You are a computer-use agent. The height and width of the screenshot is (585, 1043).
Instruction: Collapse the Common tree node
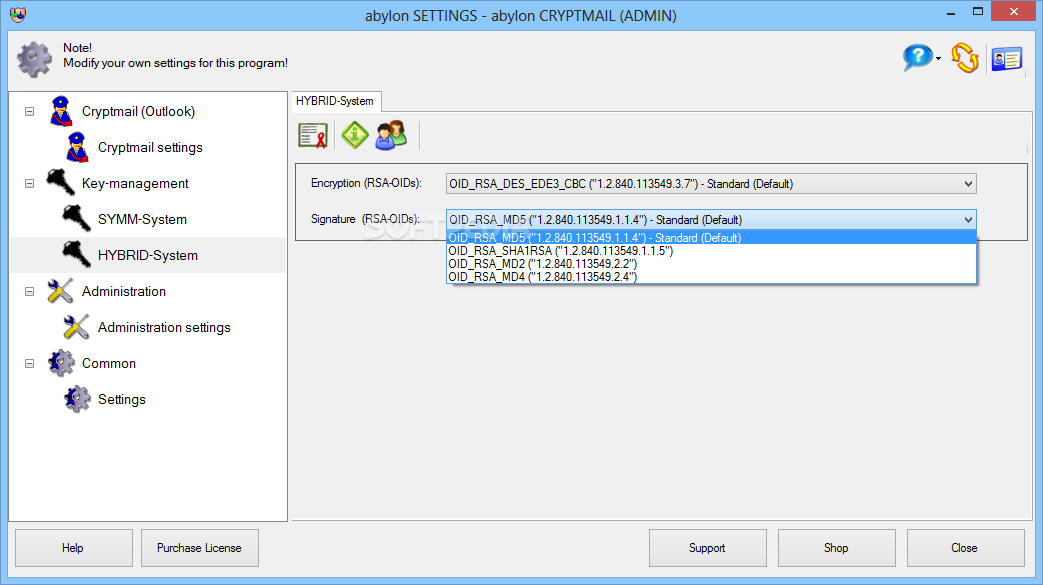(x=29, y=363)
